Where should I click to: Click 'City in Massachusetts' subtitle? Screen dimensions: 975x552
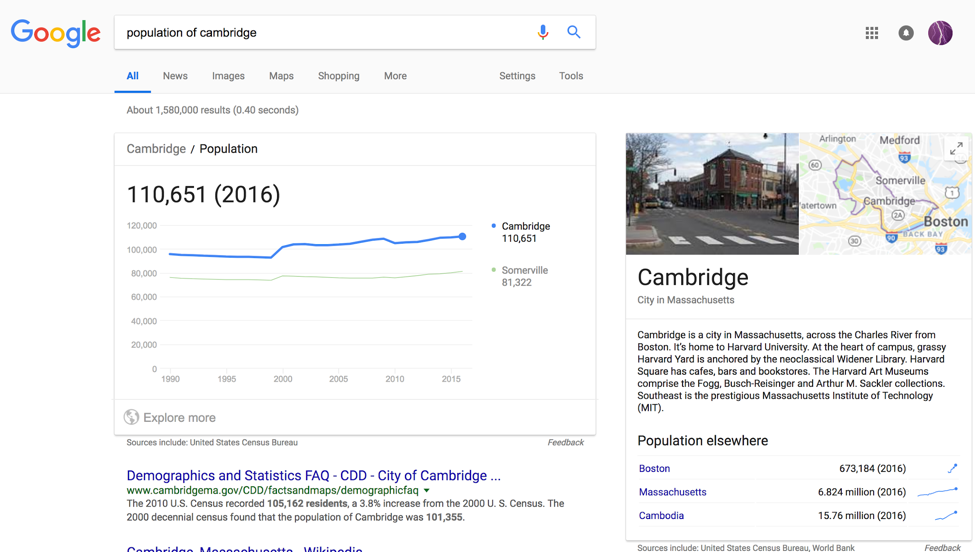(x=685, y=300)
